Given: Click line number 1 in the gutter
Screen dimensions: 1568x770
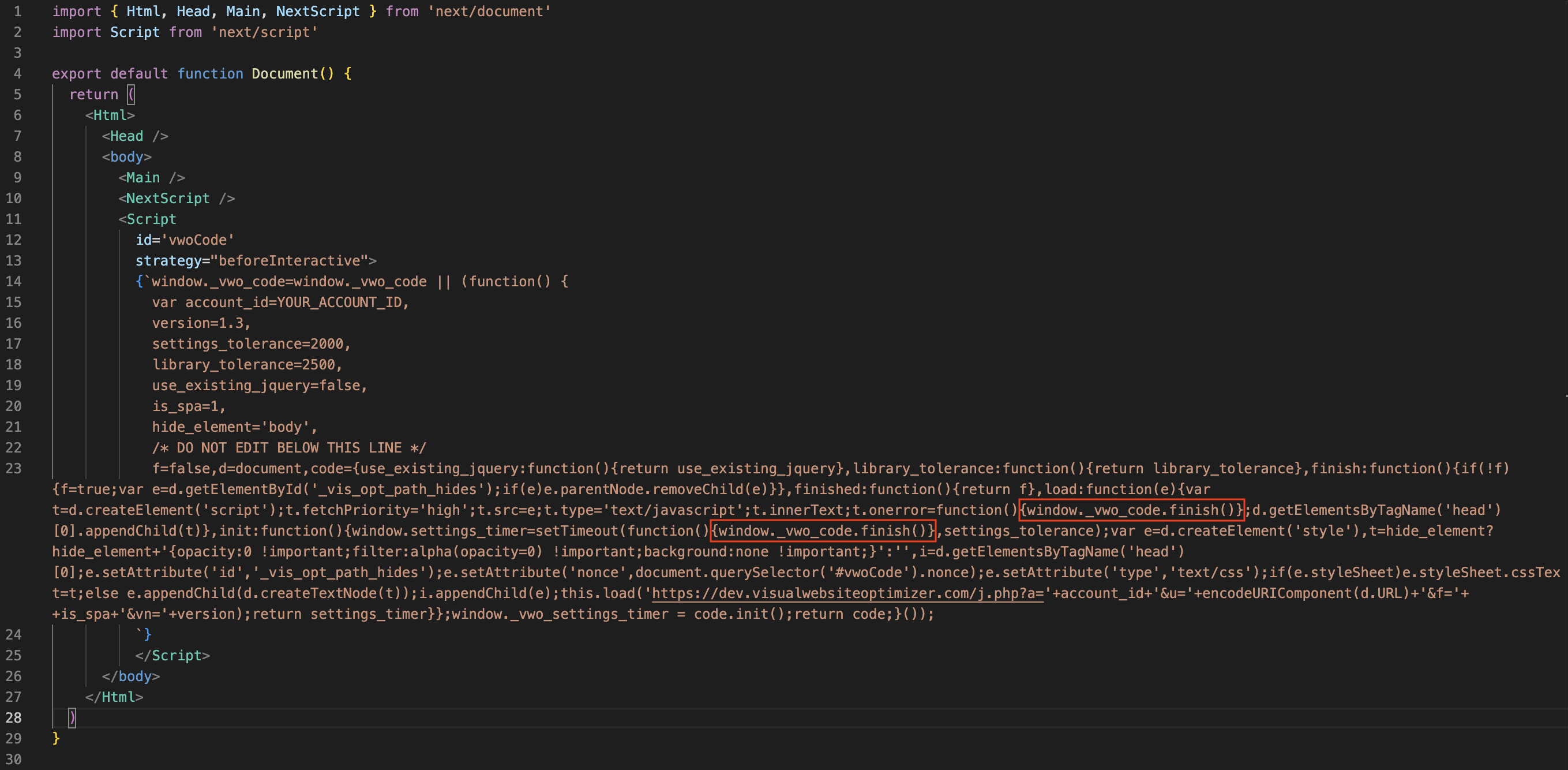Looking at the screenshot, I should 17,11.
